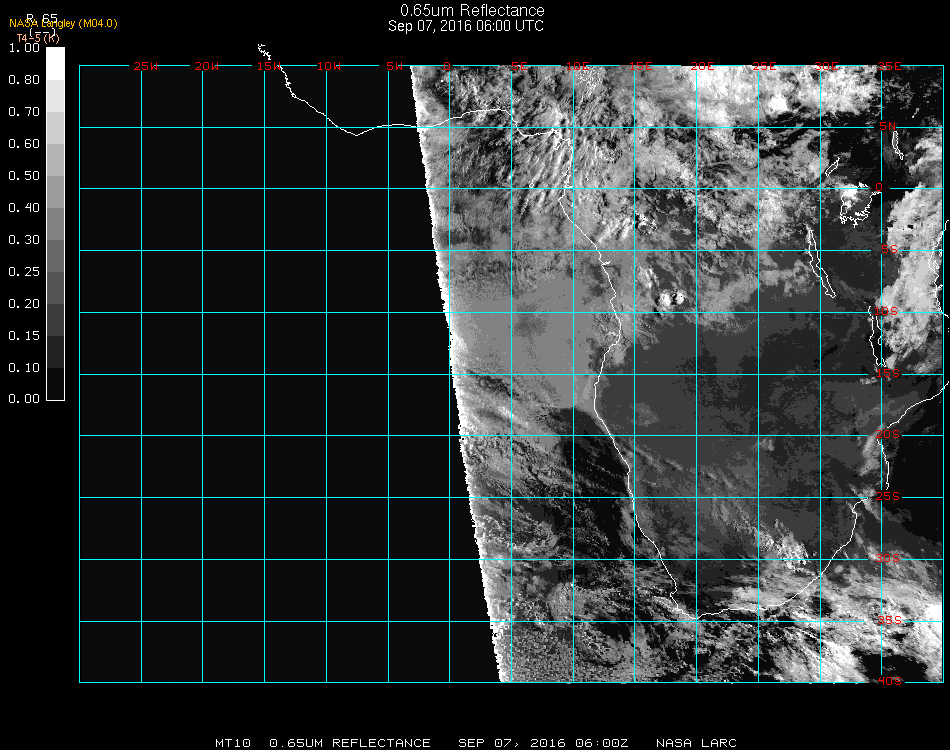Click the '25S' latitude label
The width and height of the screenshot is (950, 750).
tap(888, 496)
